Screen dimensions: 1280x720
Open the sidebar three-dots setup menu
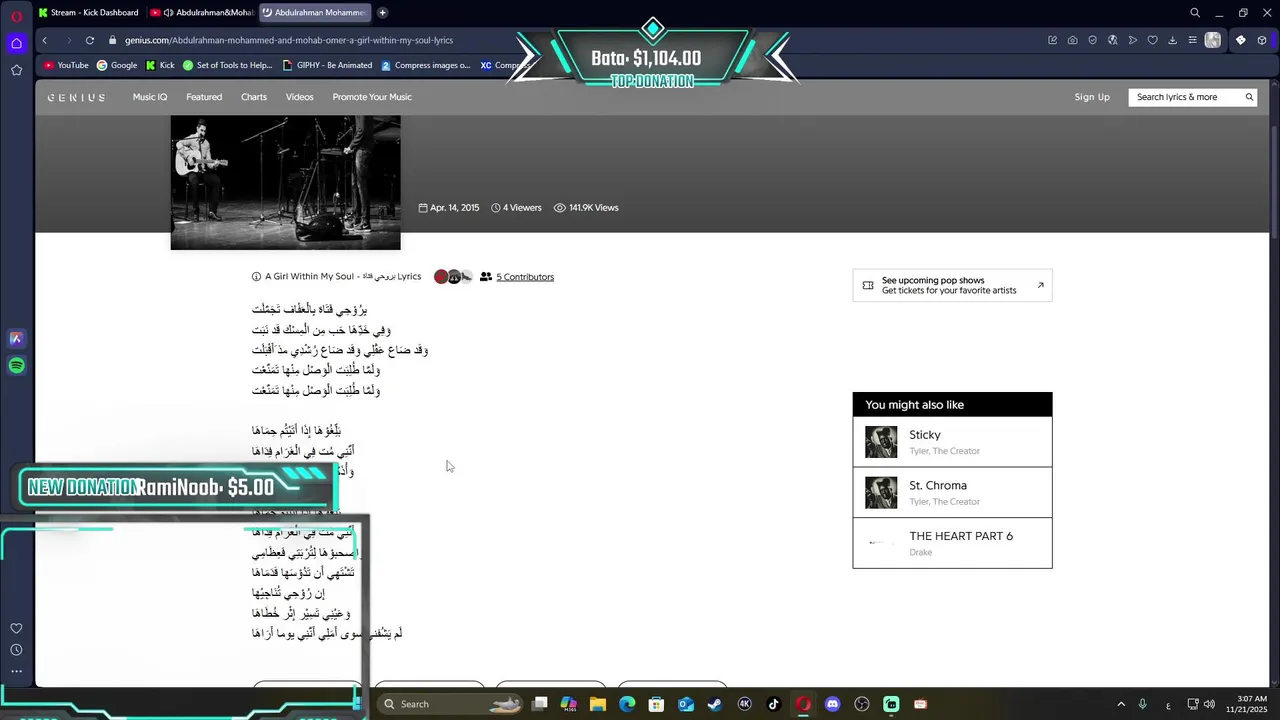point(16,672)
